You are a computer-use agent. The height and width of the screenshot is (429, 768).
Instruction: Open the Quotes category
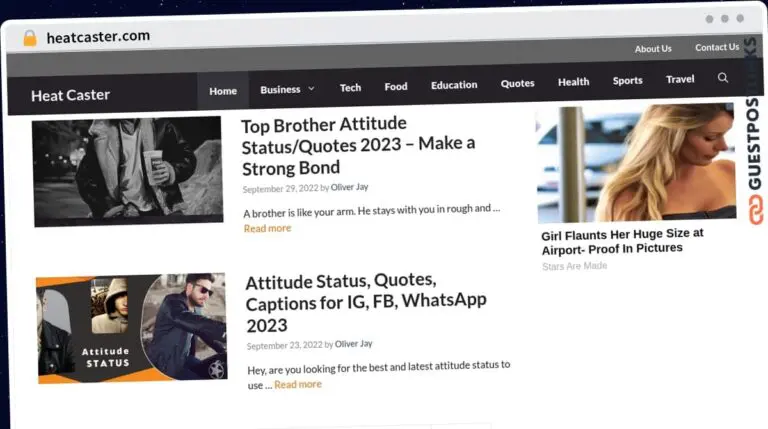[517, 83]
